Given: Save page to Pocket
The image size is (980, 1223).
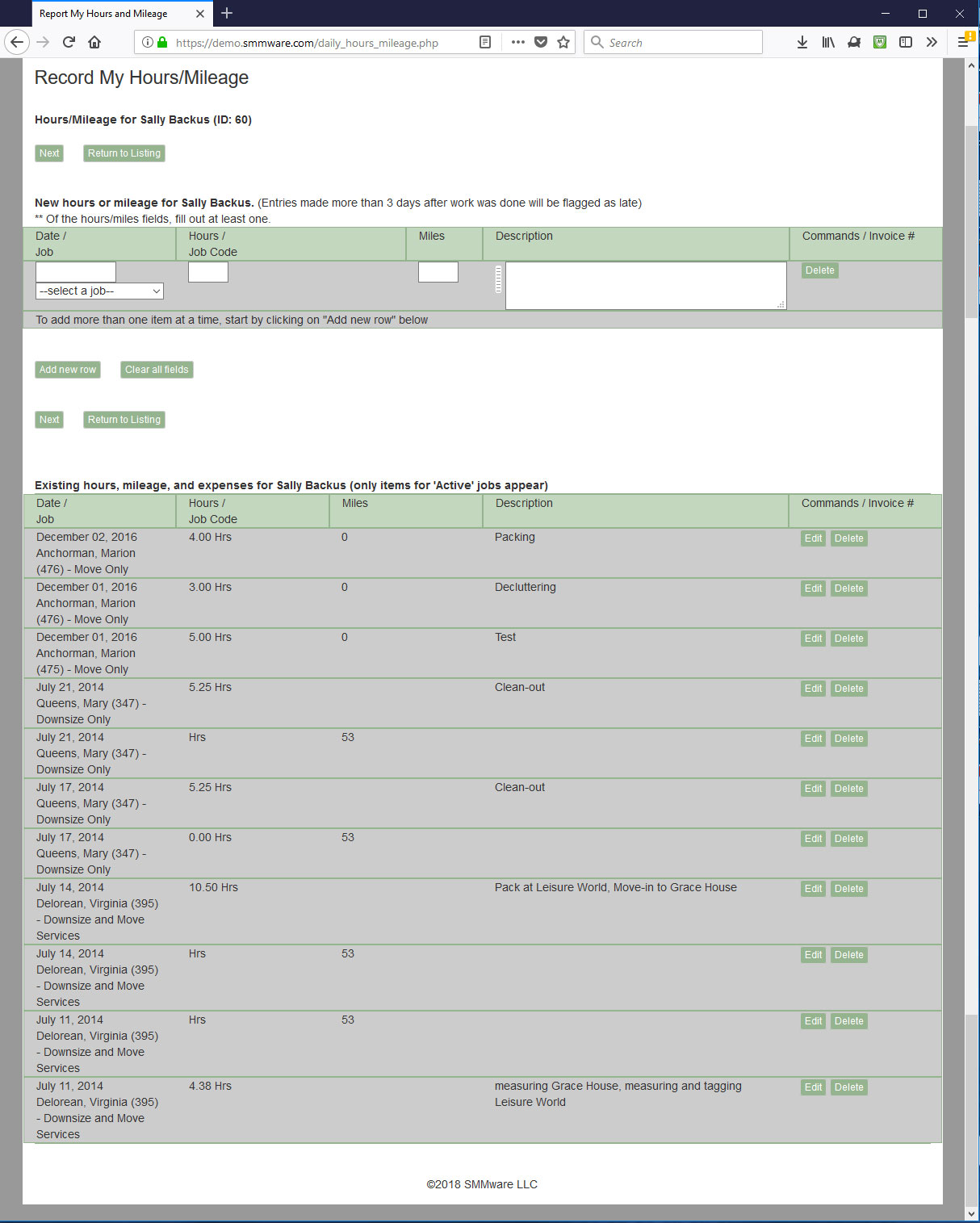Looking at the screenshot, I should pyautogui.click(x=541, y=42).
